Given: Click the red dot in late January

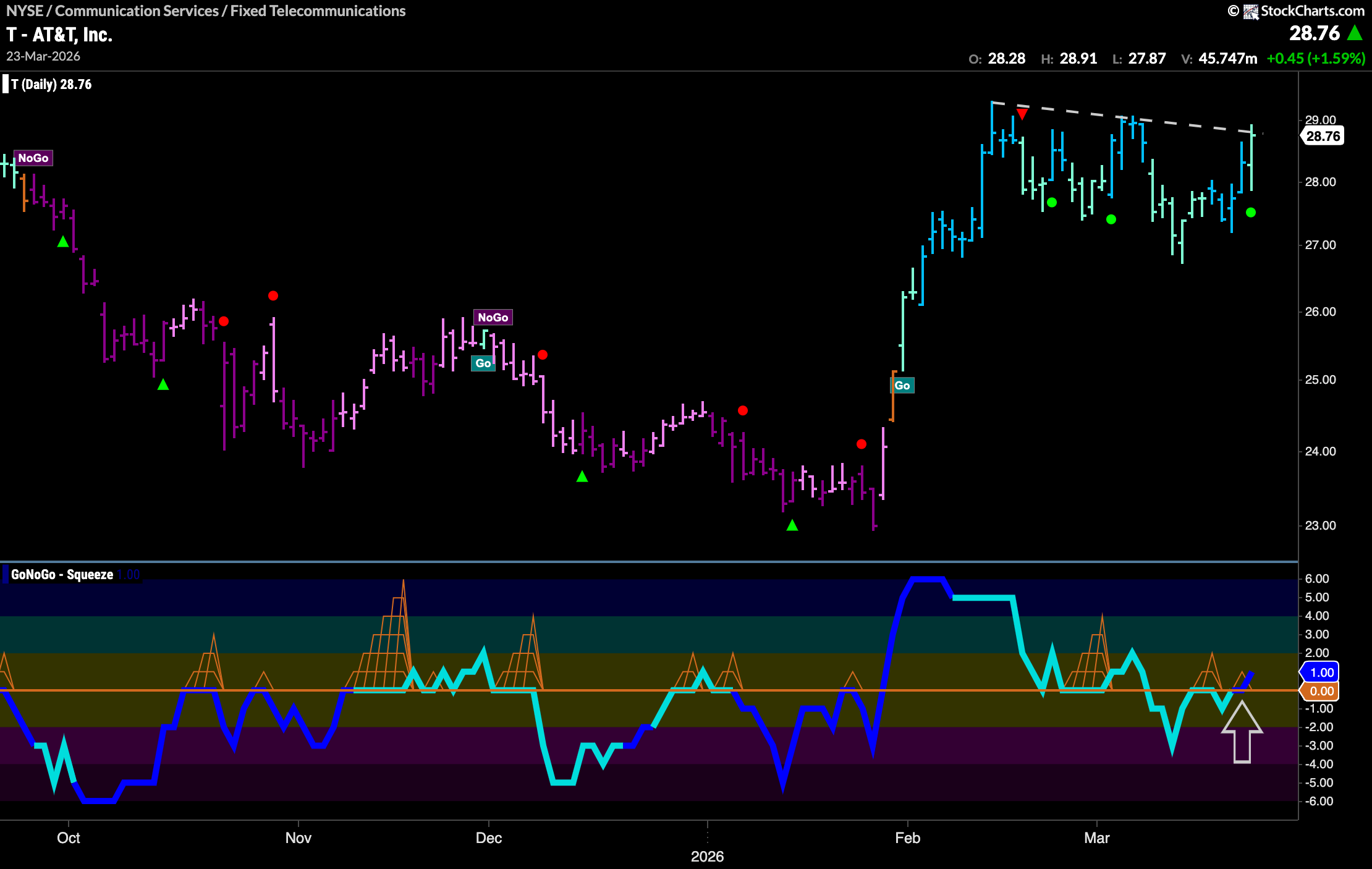Looking at the screenshot, I should click(x=862, y=444).
